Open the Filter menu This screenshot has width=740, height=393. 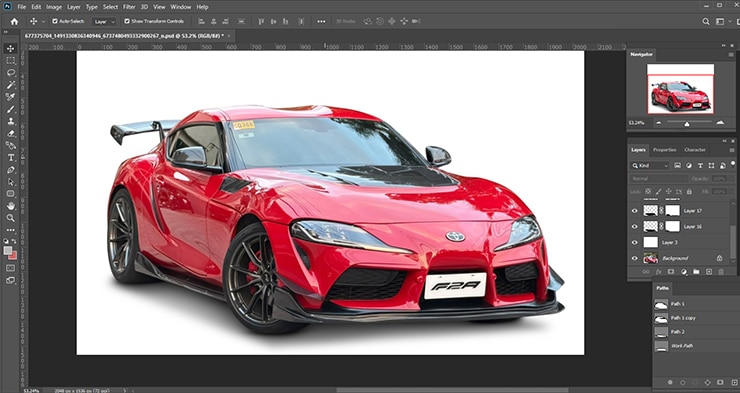coord(129,7)
